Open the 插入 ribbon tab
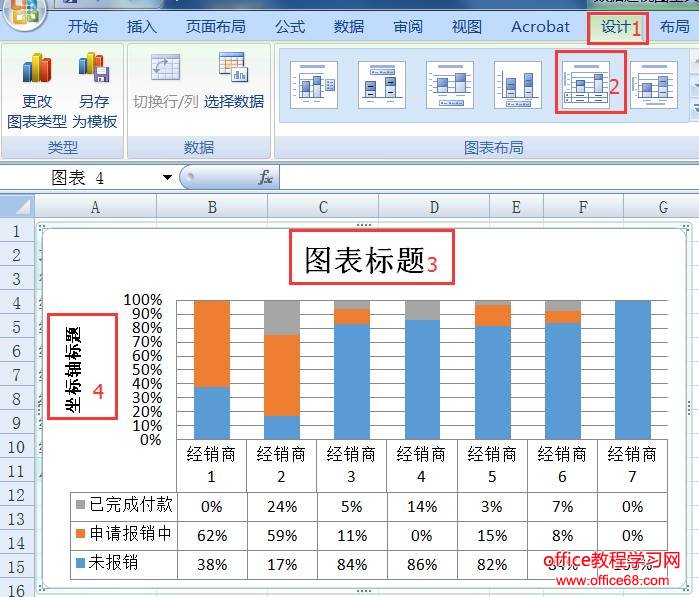Image resolution: width=699 pixels, height=597 pixels. click(x=142, y=27)
